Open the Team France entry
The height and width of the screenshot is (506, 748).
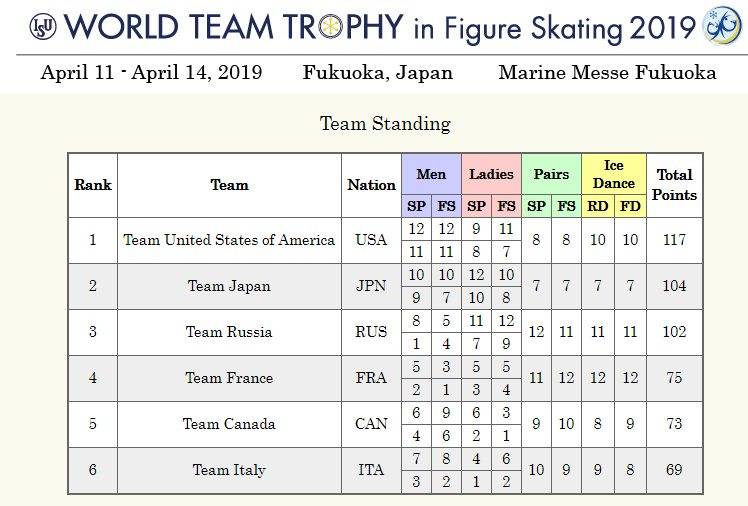(x=229, y=378)
